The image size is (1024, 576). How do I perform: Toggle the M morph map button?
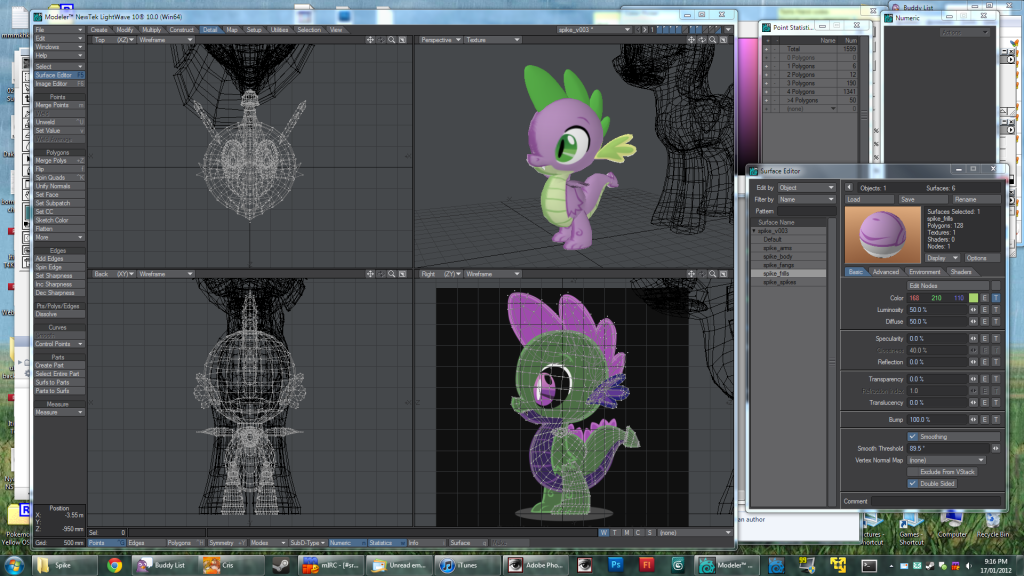point(627,533)
